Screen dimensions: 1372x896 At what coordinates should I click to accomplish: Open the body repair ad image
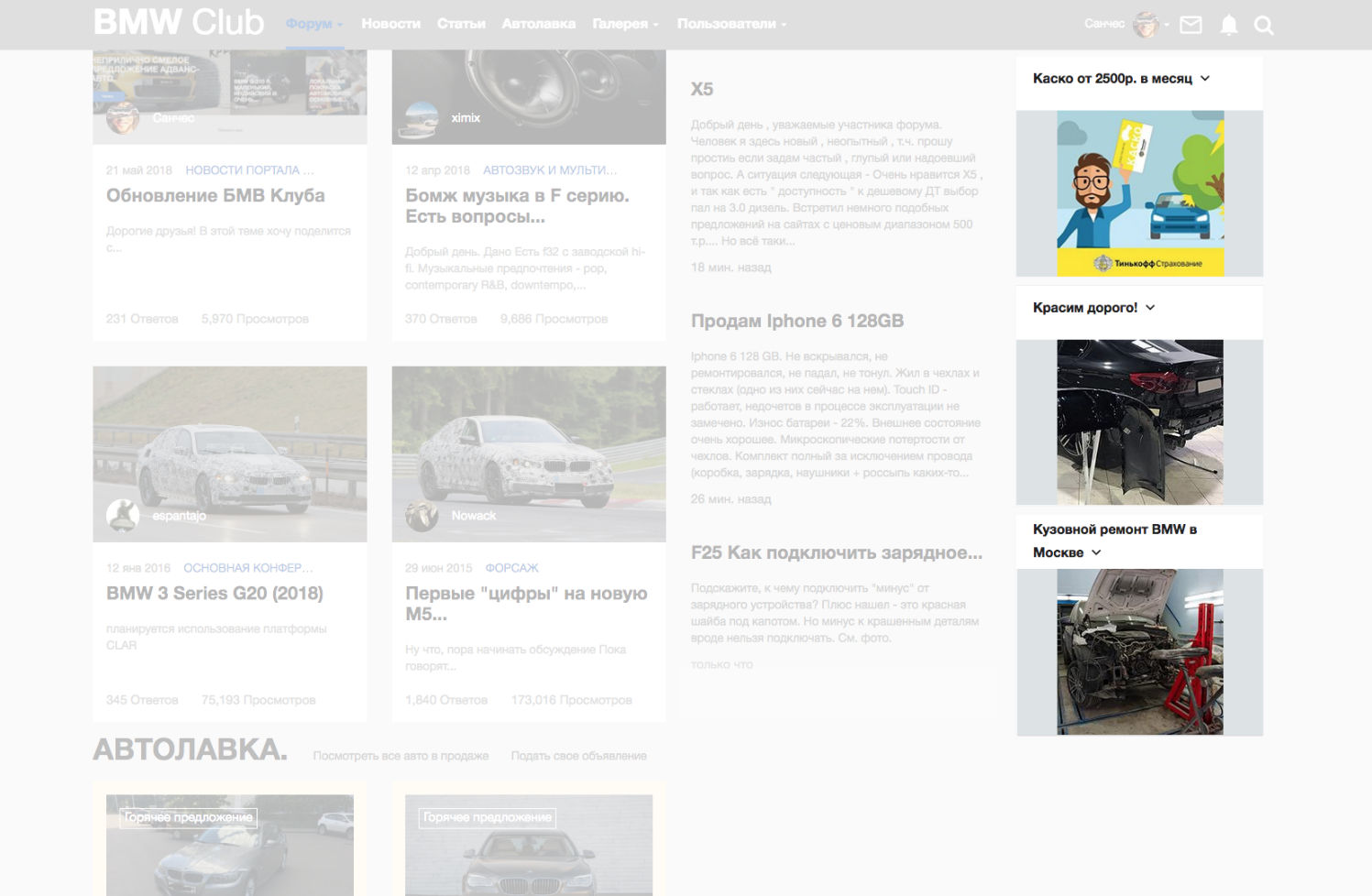[1140, 651]
